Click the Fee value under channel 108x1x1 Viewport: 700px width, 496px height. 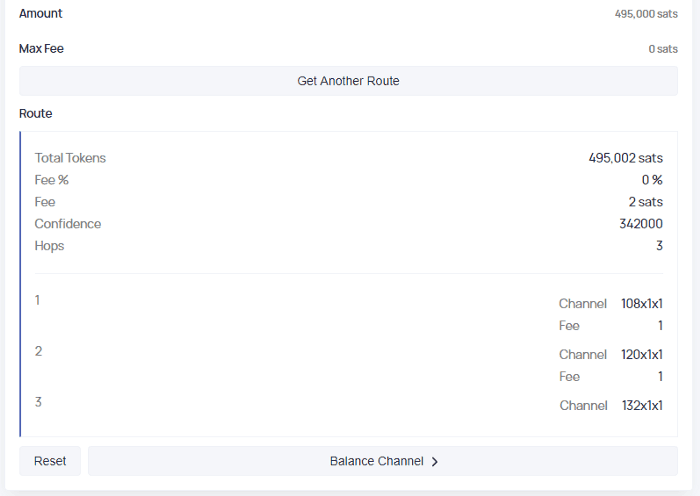(x=660, y=325)
